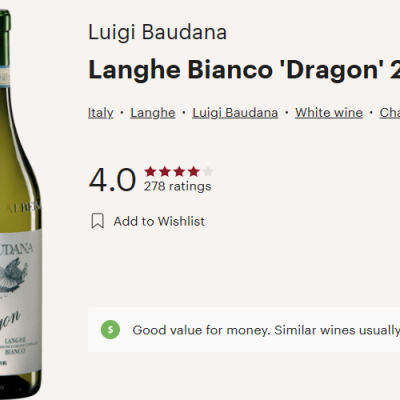Screen dimensions: 400x400
Task: Click the 4.0 rating score
Action: tap(112, 180)
